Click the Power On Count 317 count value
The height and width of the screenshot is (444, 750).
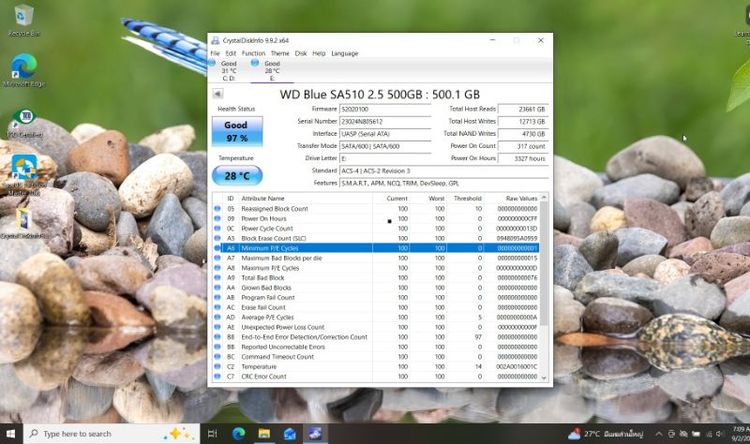[x=523, y=146]
